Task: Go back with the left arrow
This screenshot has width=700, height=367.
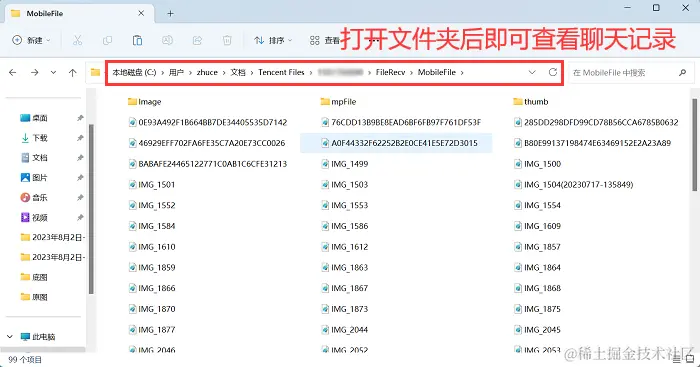Action: [12, 72]
